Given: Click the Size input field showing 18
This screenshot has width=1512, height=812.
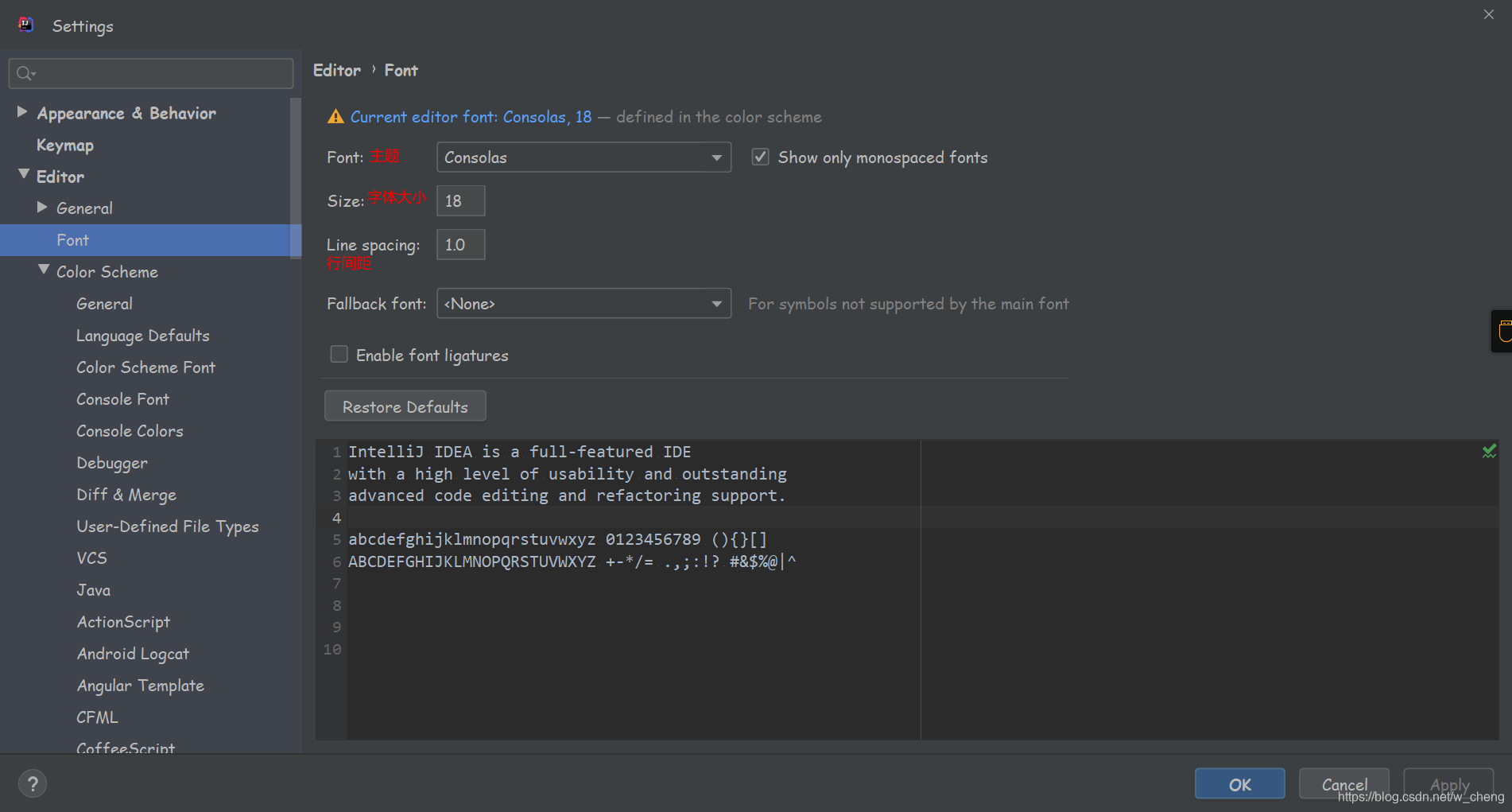Looking at the screenshot, I should 461,200.
